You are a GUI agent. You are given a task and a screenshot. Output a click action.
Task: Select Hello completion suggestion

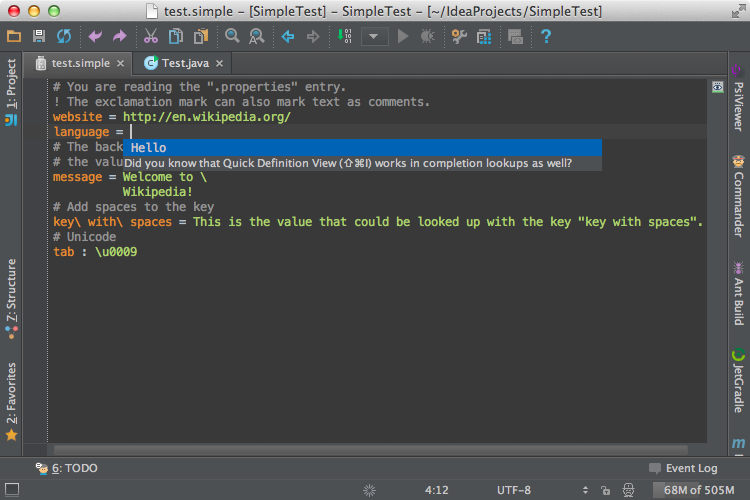point(362,147)
